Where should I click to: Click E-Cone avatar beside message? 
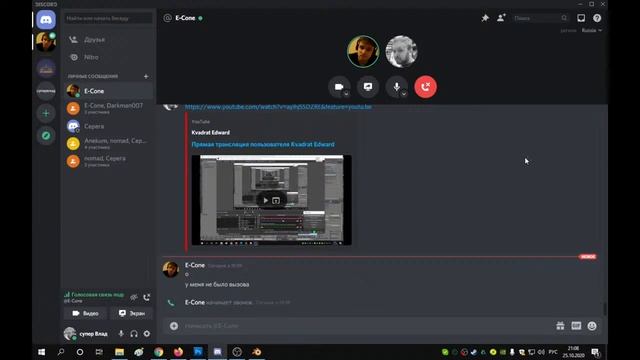tap(171, 270)
